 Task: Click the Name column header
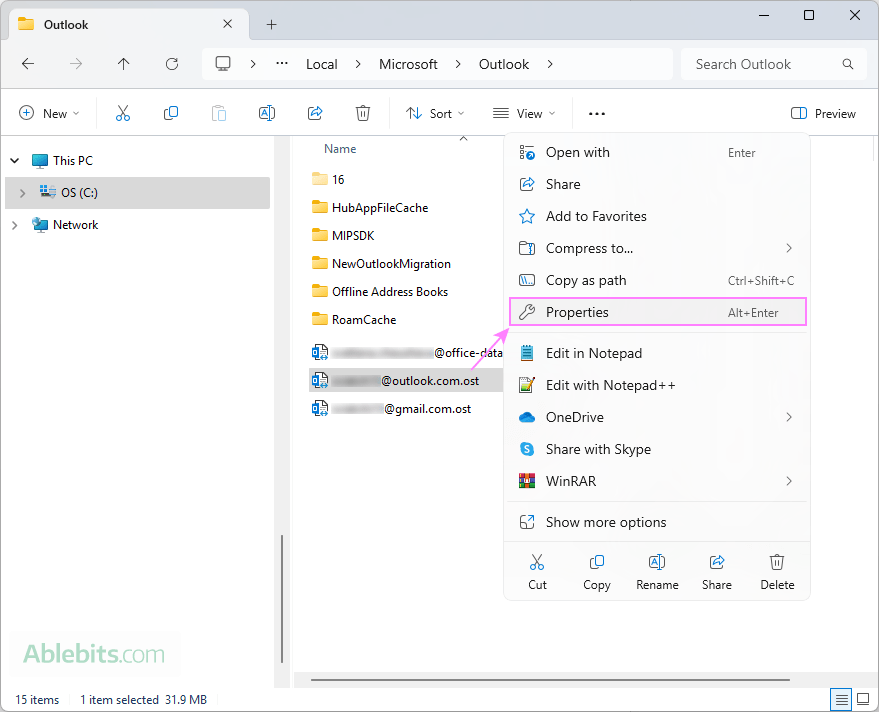(340, 149)
